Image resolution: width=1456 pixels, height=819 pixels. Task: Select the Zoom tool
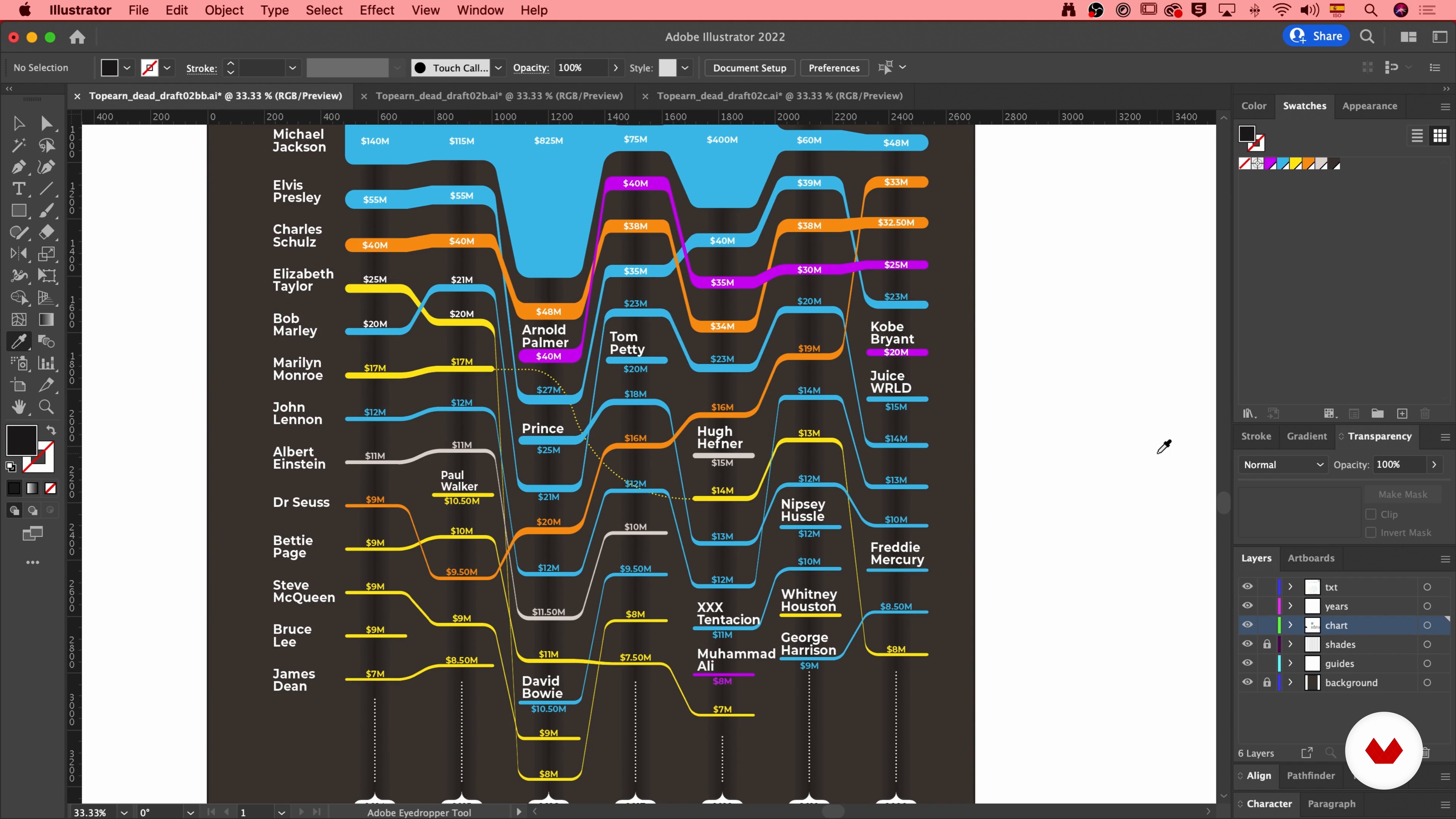coord(46,407)
